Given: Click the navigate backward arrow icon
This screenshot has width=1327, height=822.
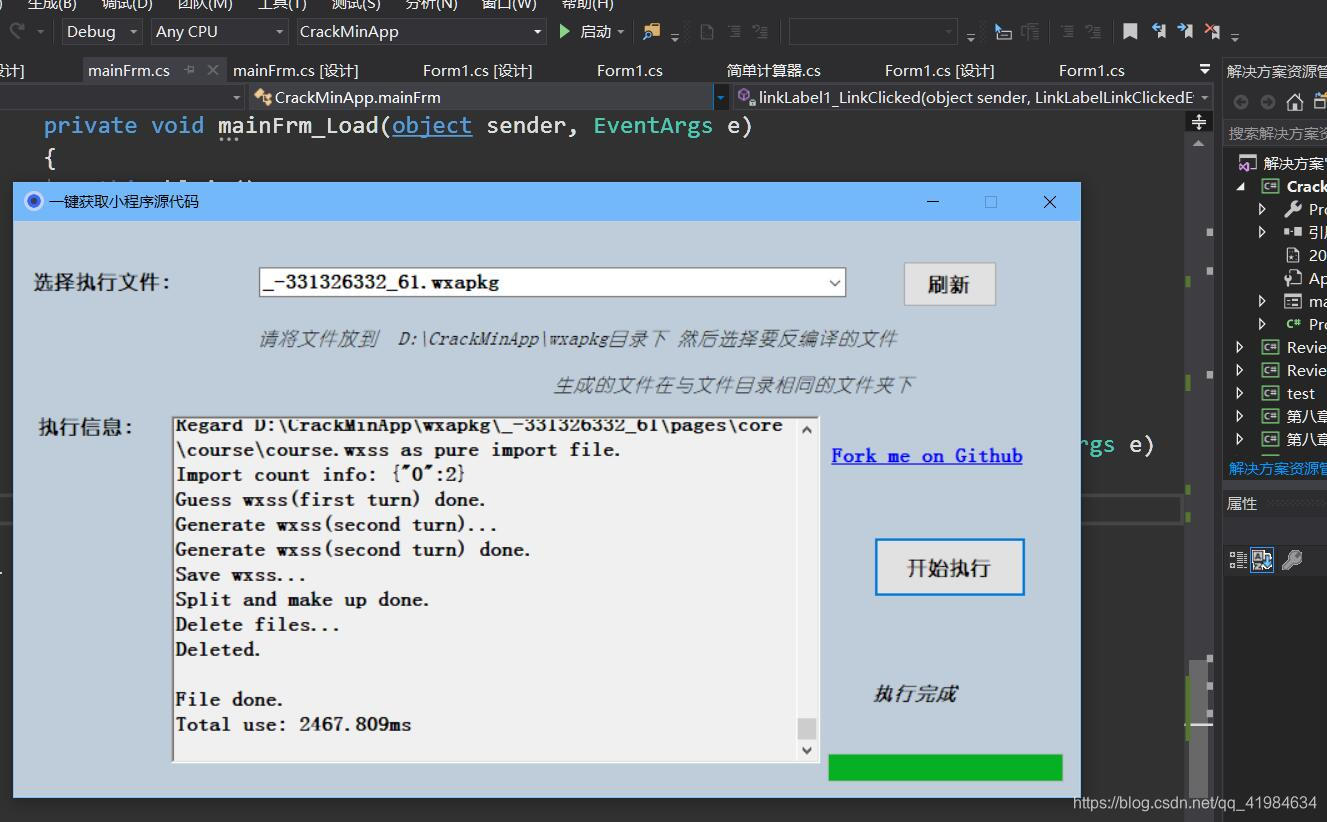Looking at the screenshot, I should 1241,102.
